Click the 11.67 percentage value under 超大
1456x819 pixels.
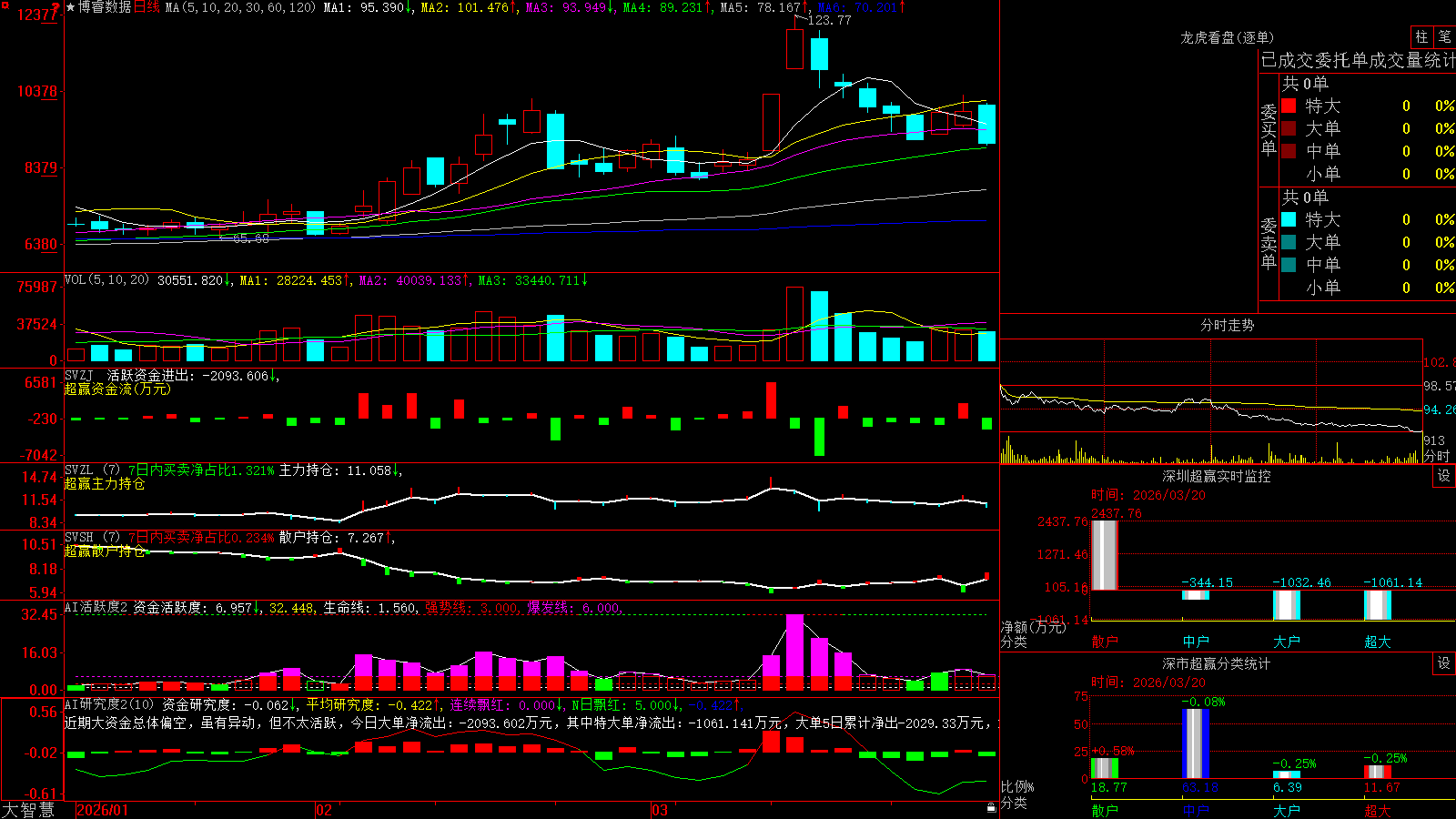[1381, 787]
